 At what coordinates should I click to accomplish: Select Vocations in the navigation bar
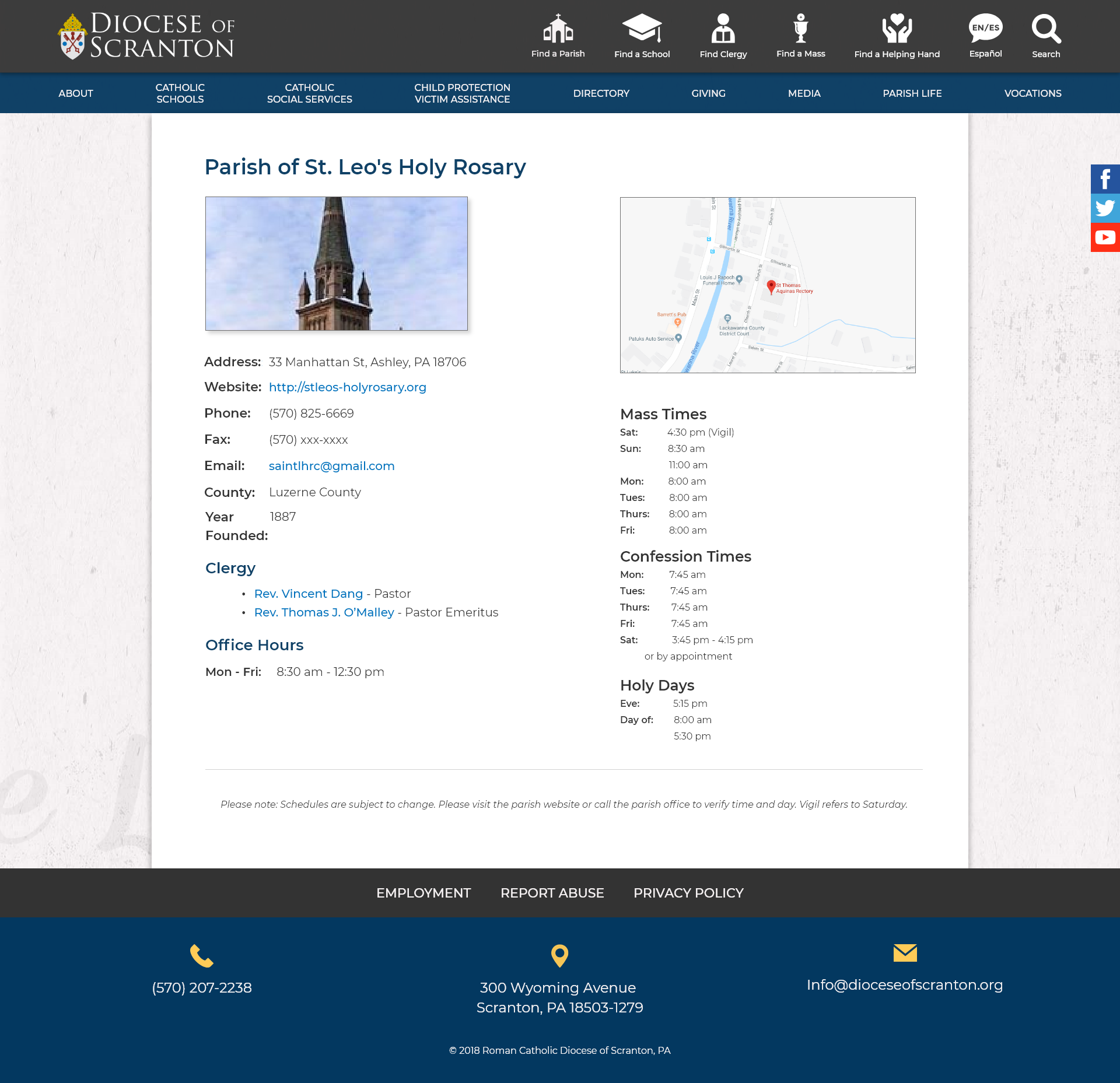click(1032, 93)
